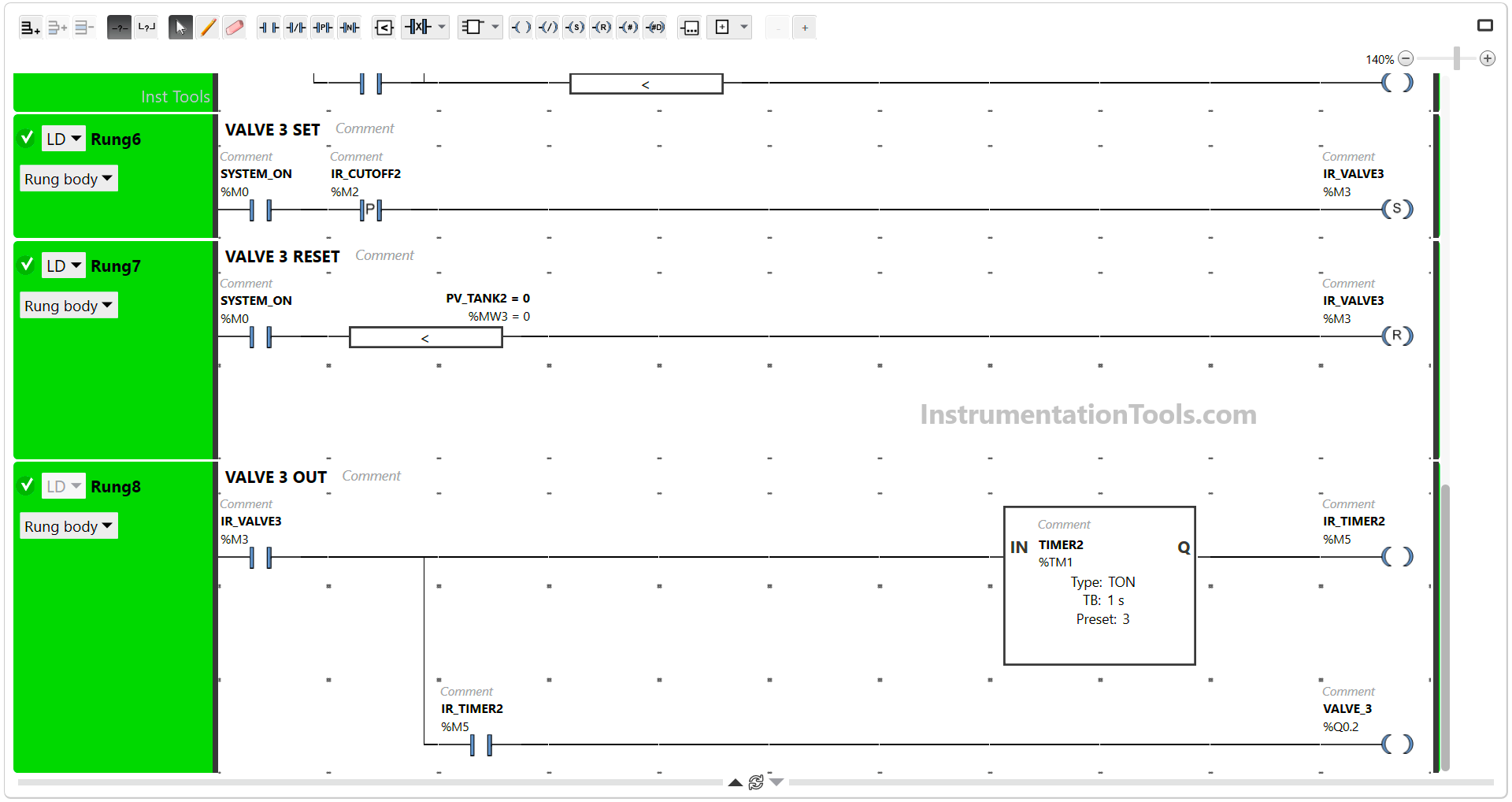Insert a normal output coil

[x=521, y=28]
